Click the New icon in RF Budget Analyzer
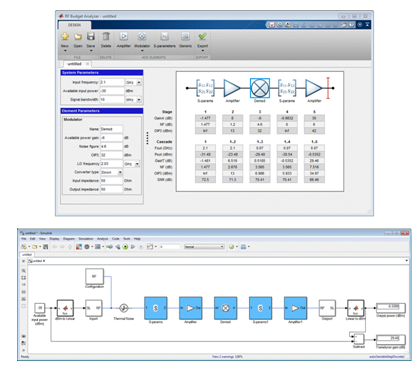Viewport: 419px width, 366px height. (x=65, y=36)
